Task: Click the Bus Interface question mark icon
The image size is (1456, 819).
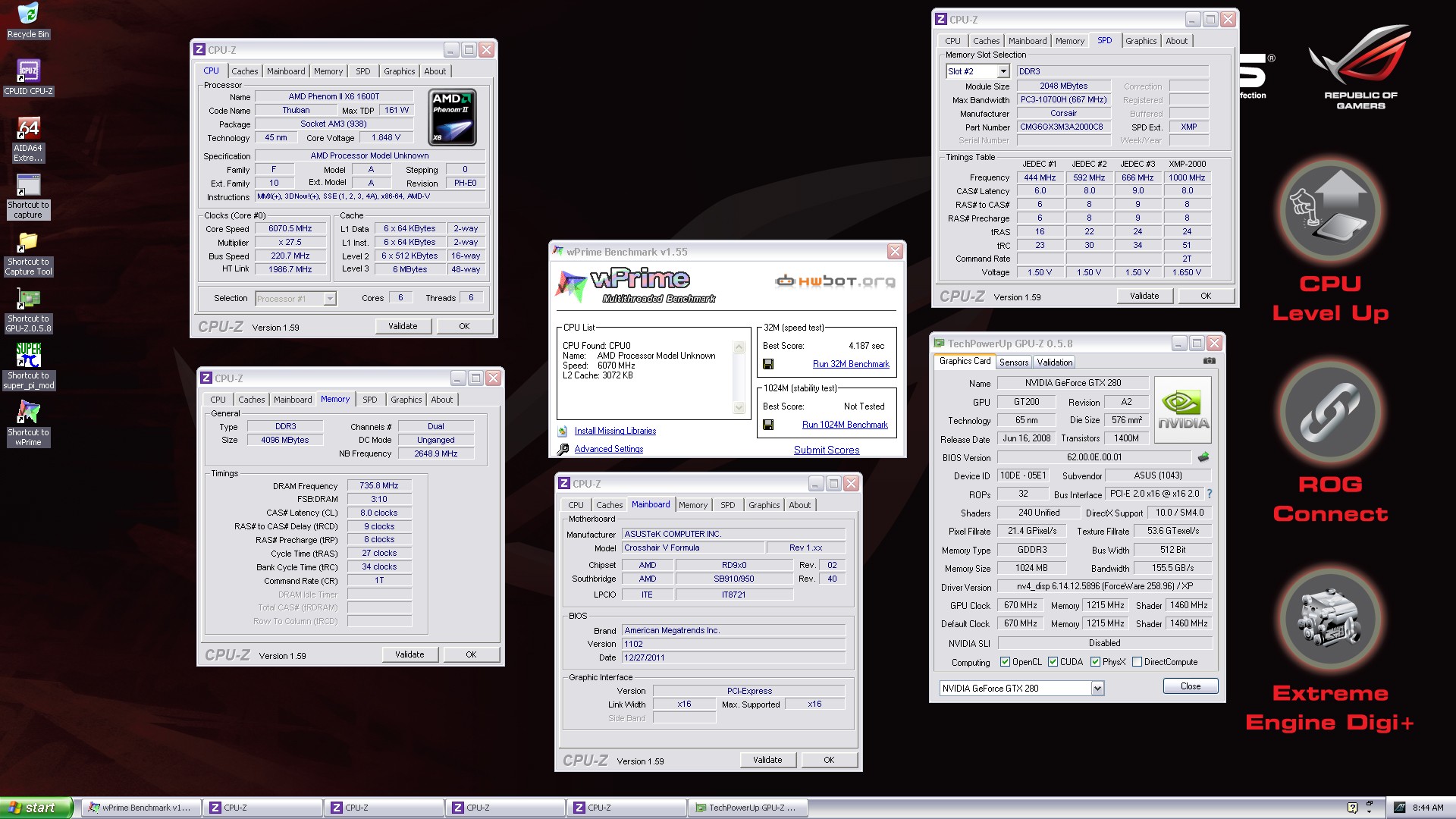Action: (x=1210, y=494)
